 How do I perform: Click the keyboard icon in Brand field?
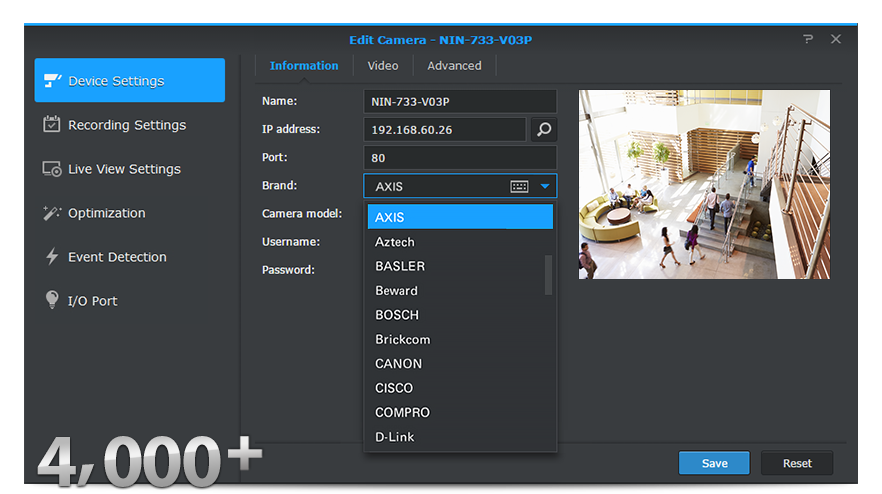coord(519,186)
